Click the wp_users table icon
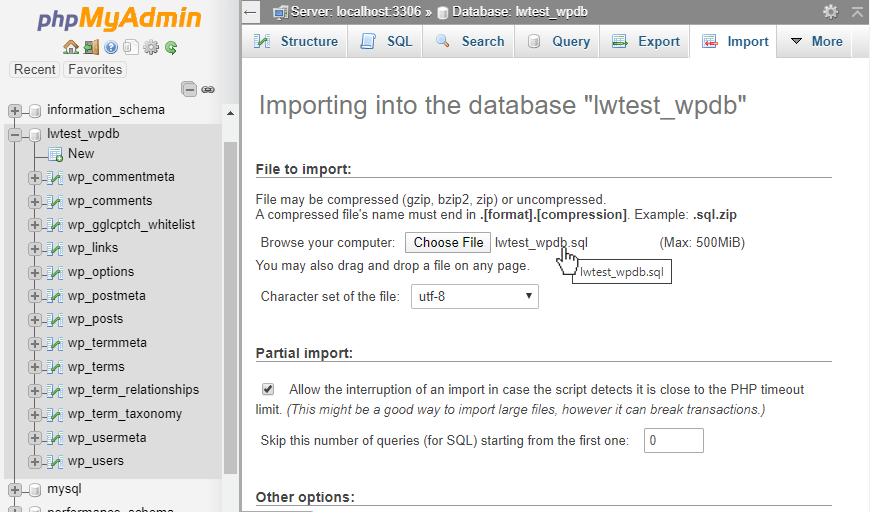The width and height of the screenshot is (870, 512). (x=54, y=462)
